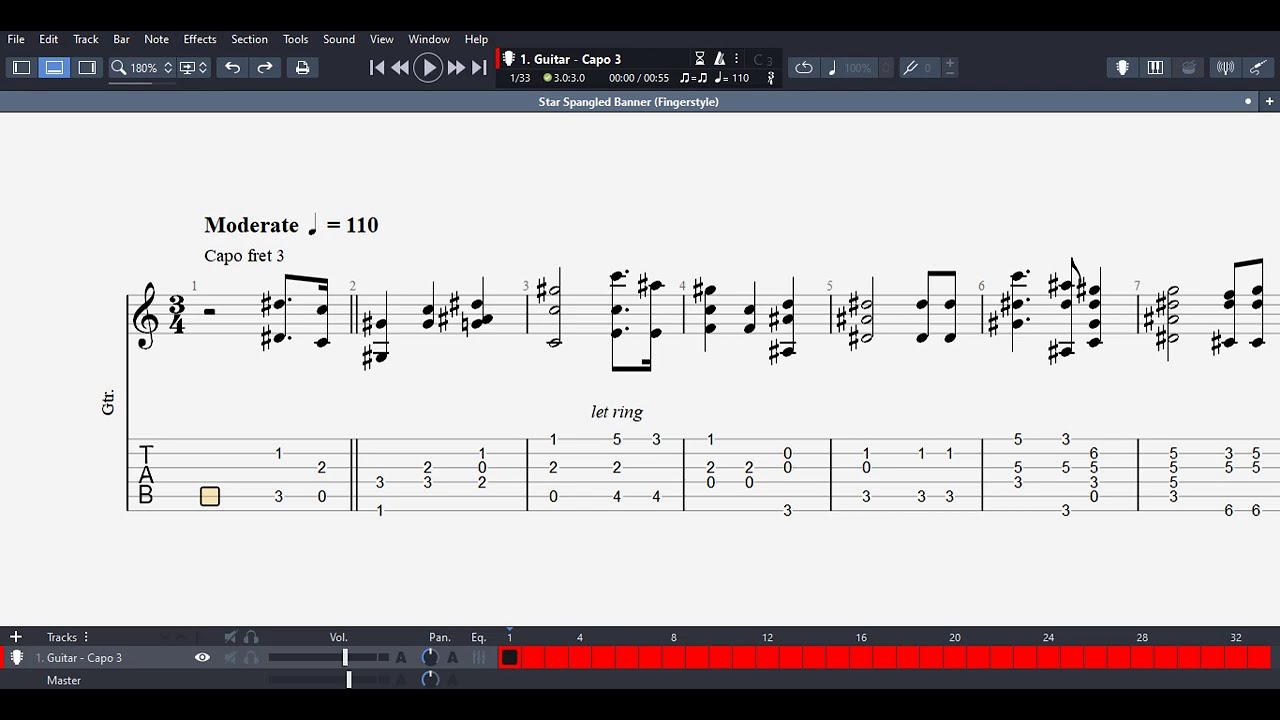The height and width of the screenshot is (720, 1280).
Task: Fast forward to next bar
Action: pyautogui.click(x=456, y=67)
